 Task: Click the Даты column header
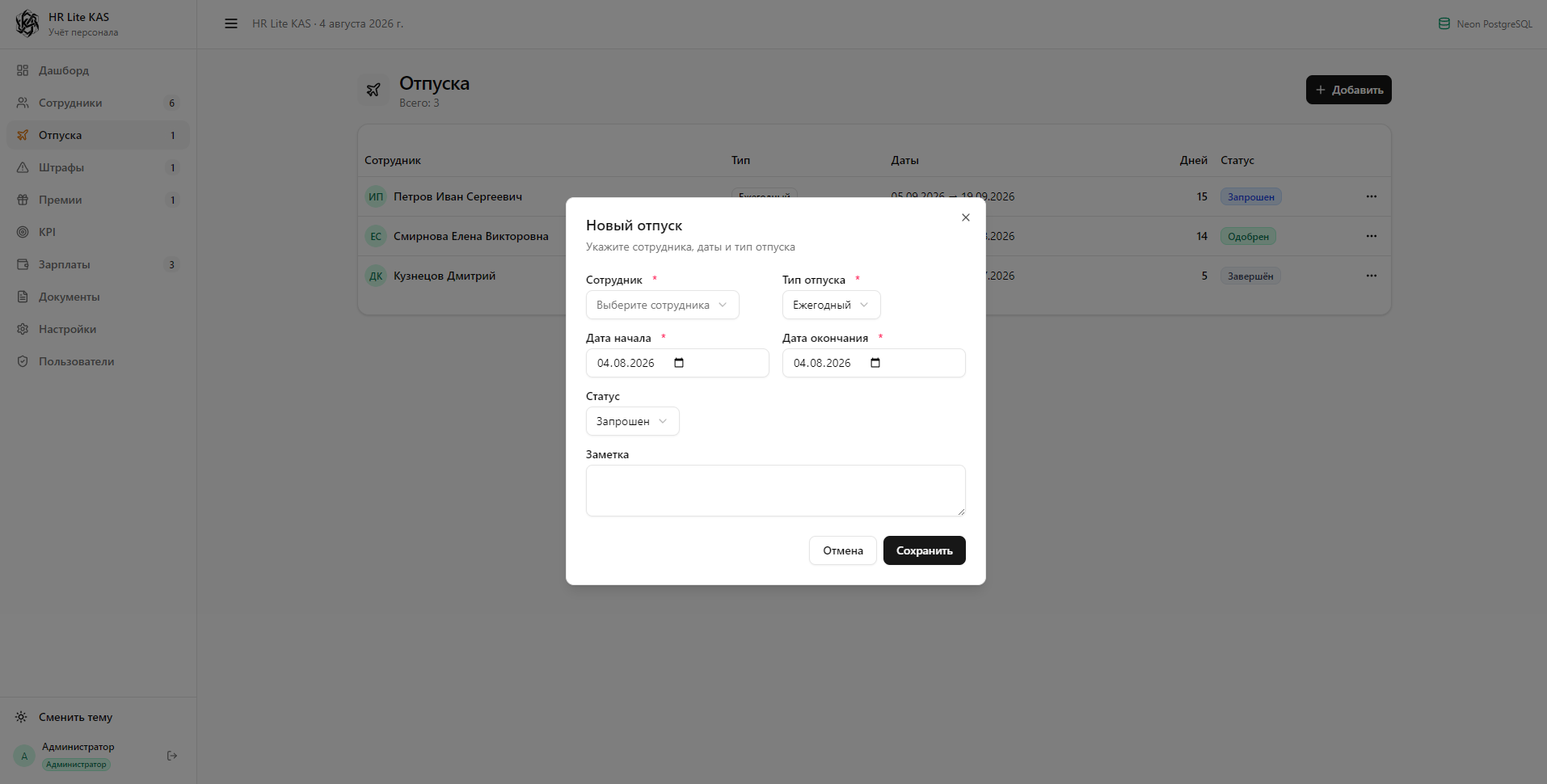tap(904, 160)
